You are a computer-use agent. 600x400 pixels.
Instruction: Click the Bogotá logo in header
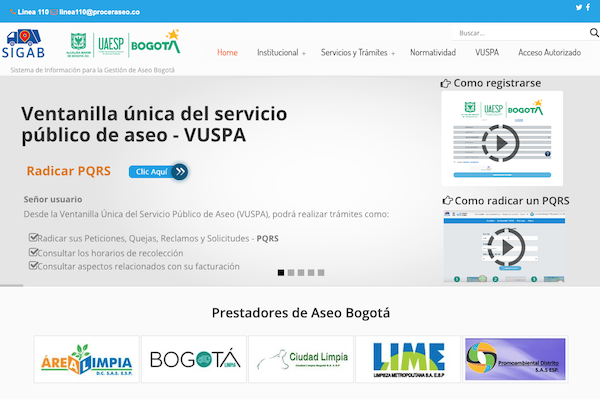point(155,42)
